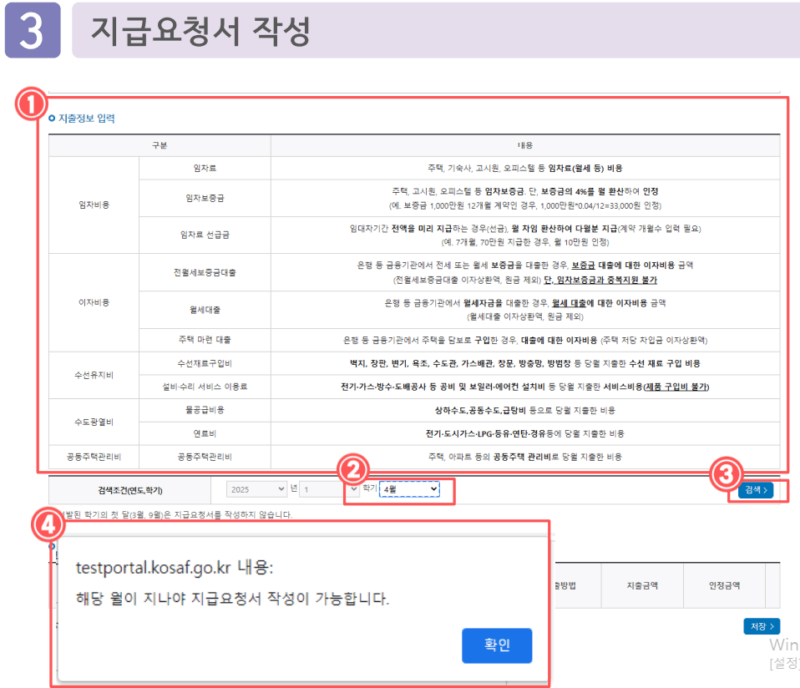This screenshot has width=800, height=688.
Task: Open the 2025 year dropdown
Action: pos(256,489)
